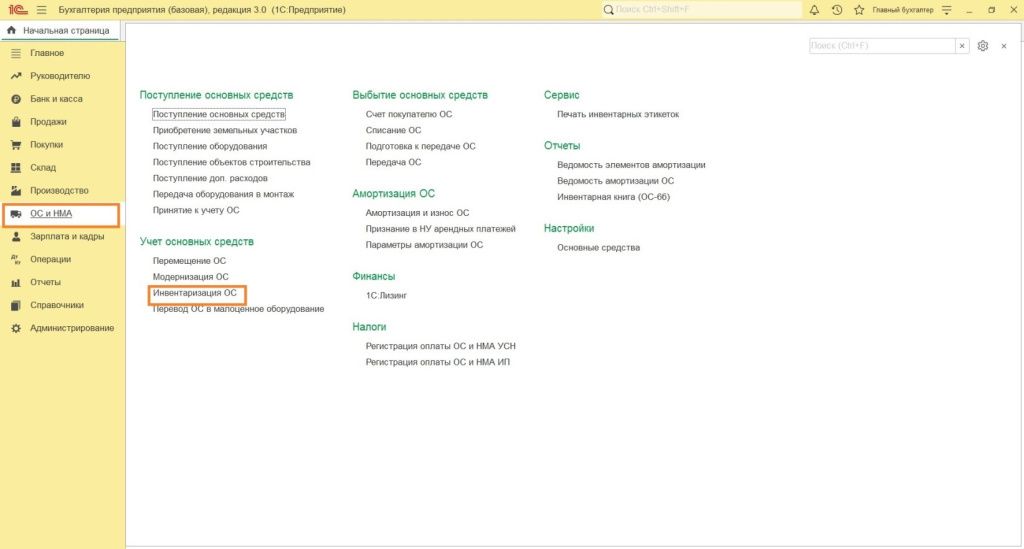Click the Покупки cart icon
Screen dimensions: 1024x549
[x=16, y=144]
